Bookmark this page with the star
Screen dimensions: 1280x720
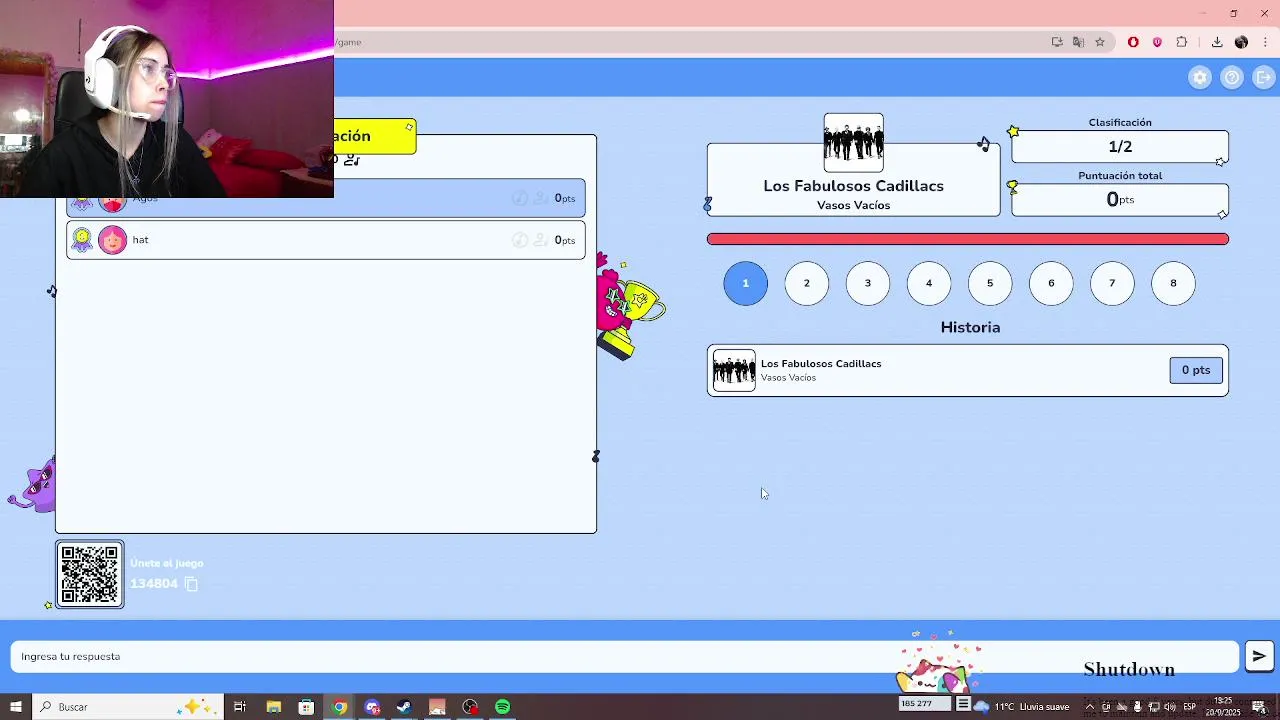click(x=1100, y=42)
